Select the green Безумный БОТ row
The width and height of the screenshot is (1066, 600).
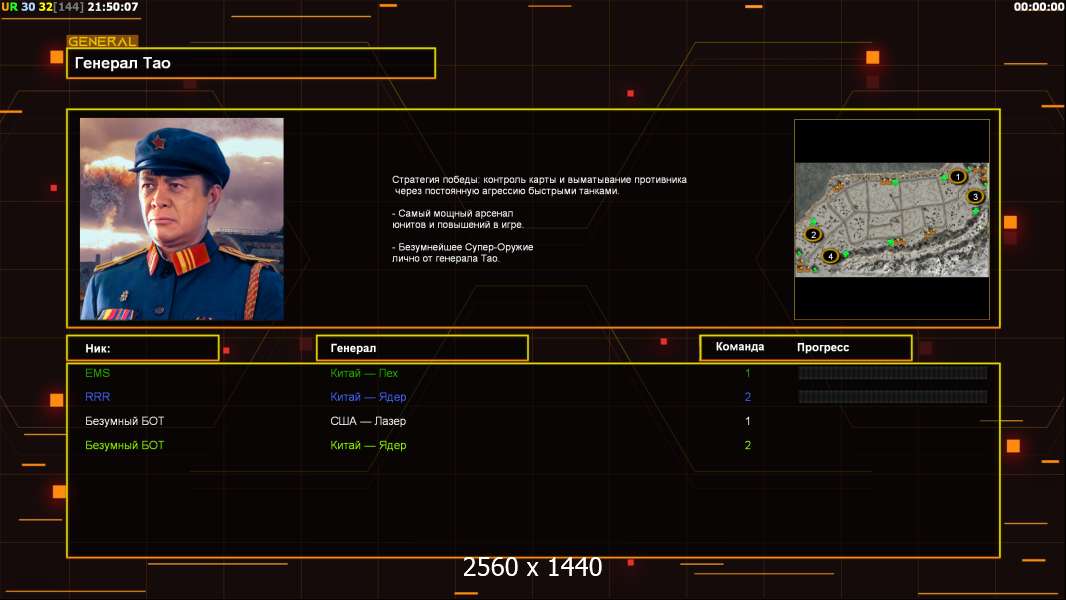pos(124,446)
